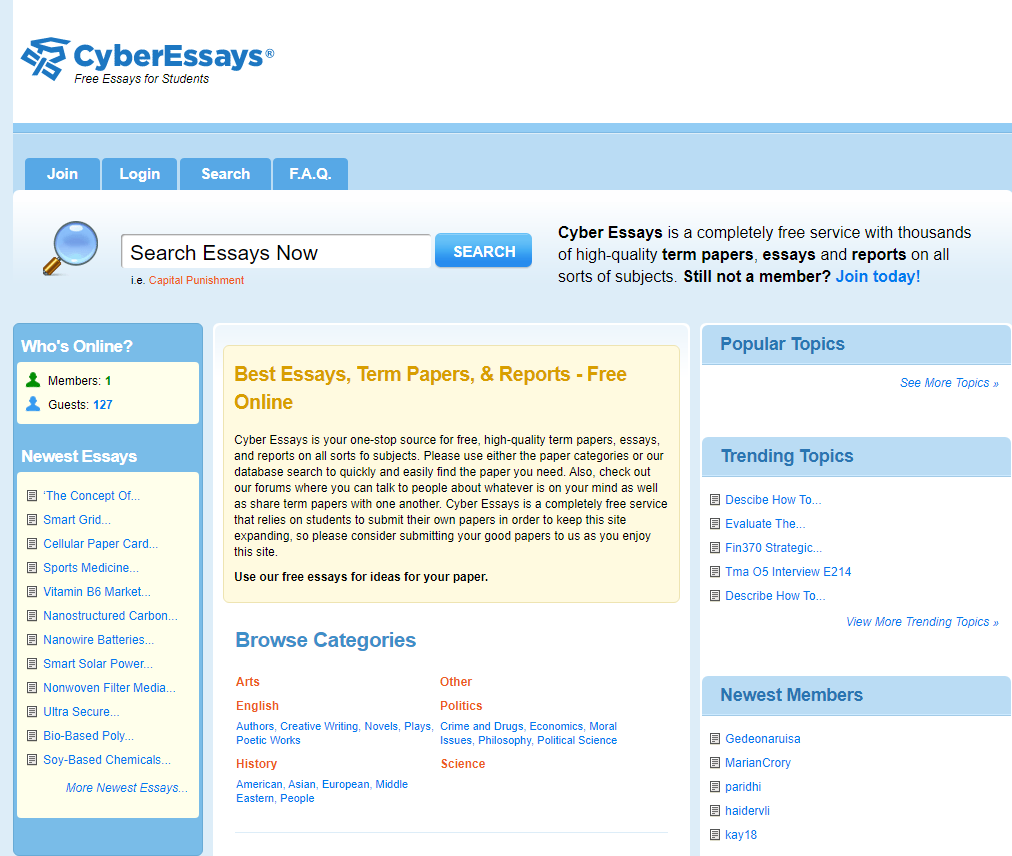Open Nanowire Batteries essay link

point(98,640)
